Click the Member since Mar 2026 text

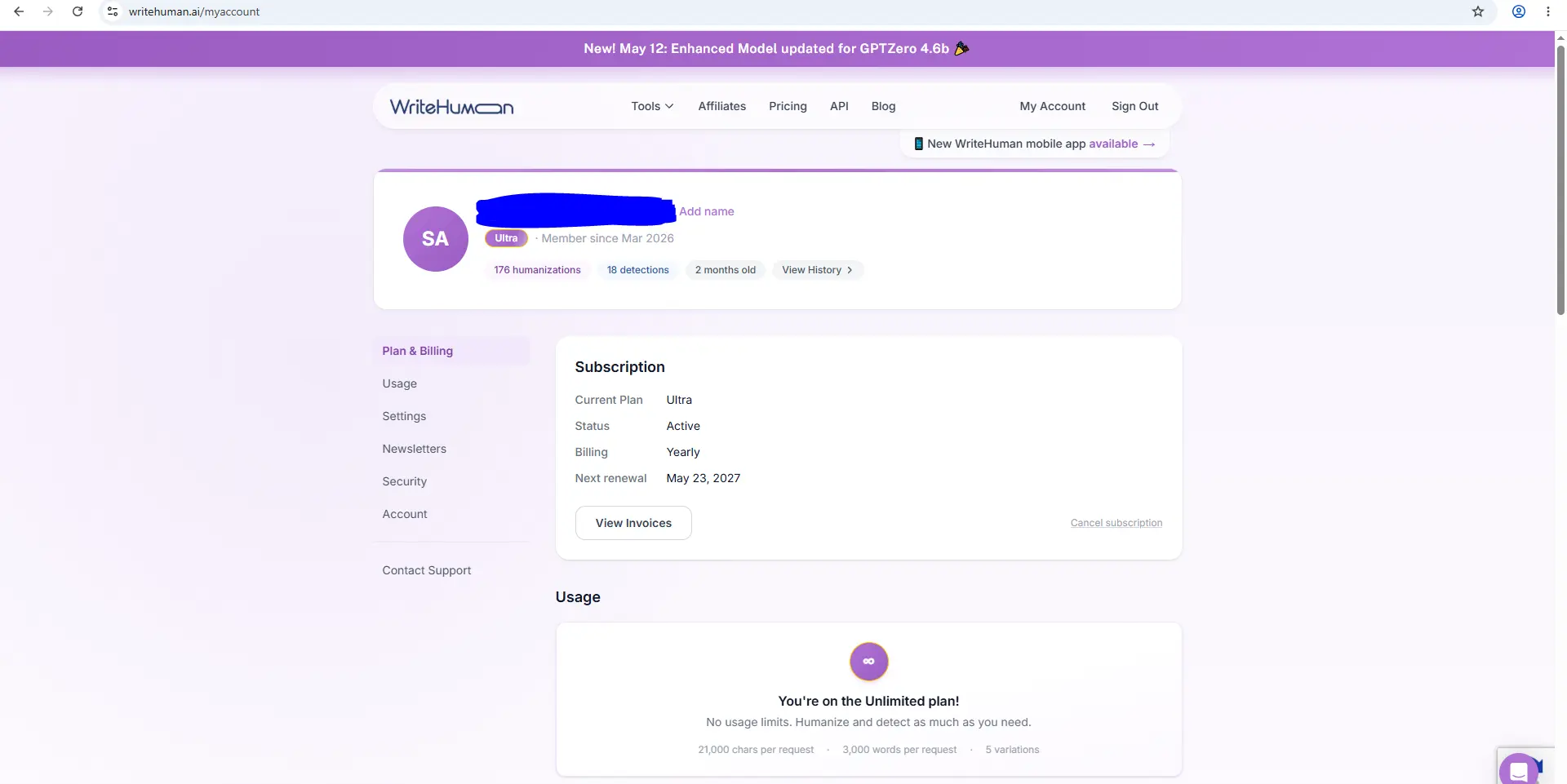608,238
